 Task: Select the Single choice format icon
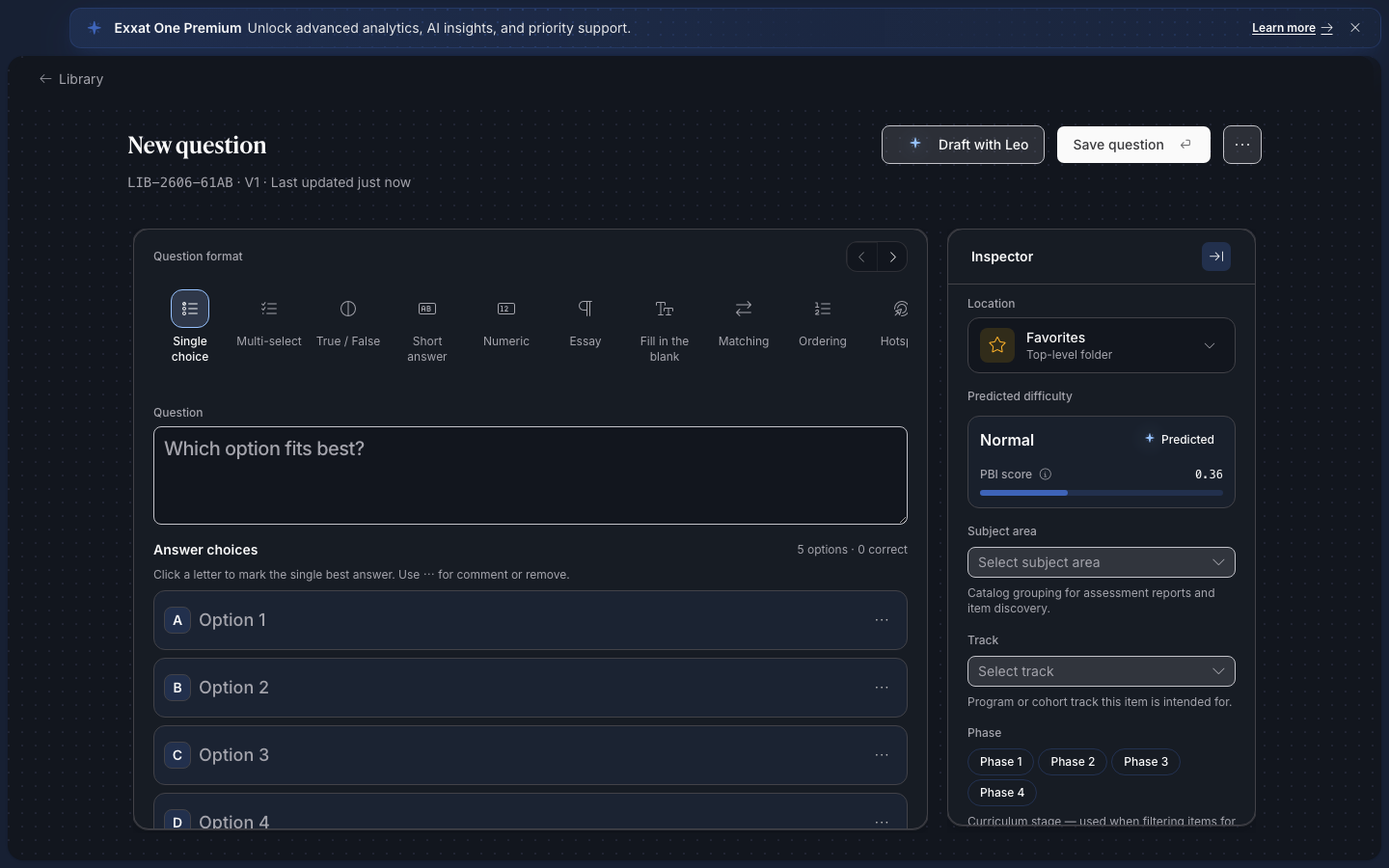click(190, 309)
